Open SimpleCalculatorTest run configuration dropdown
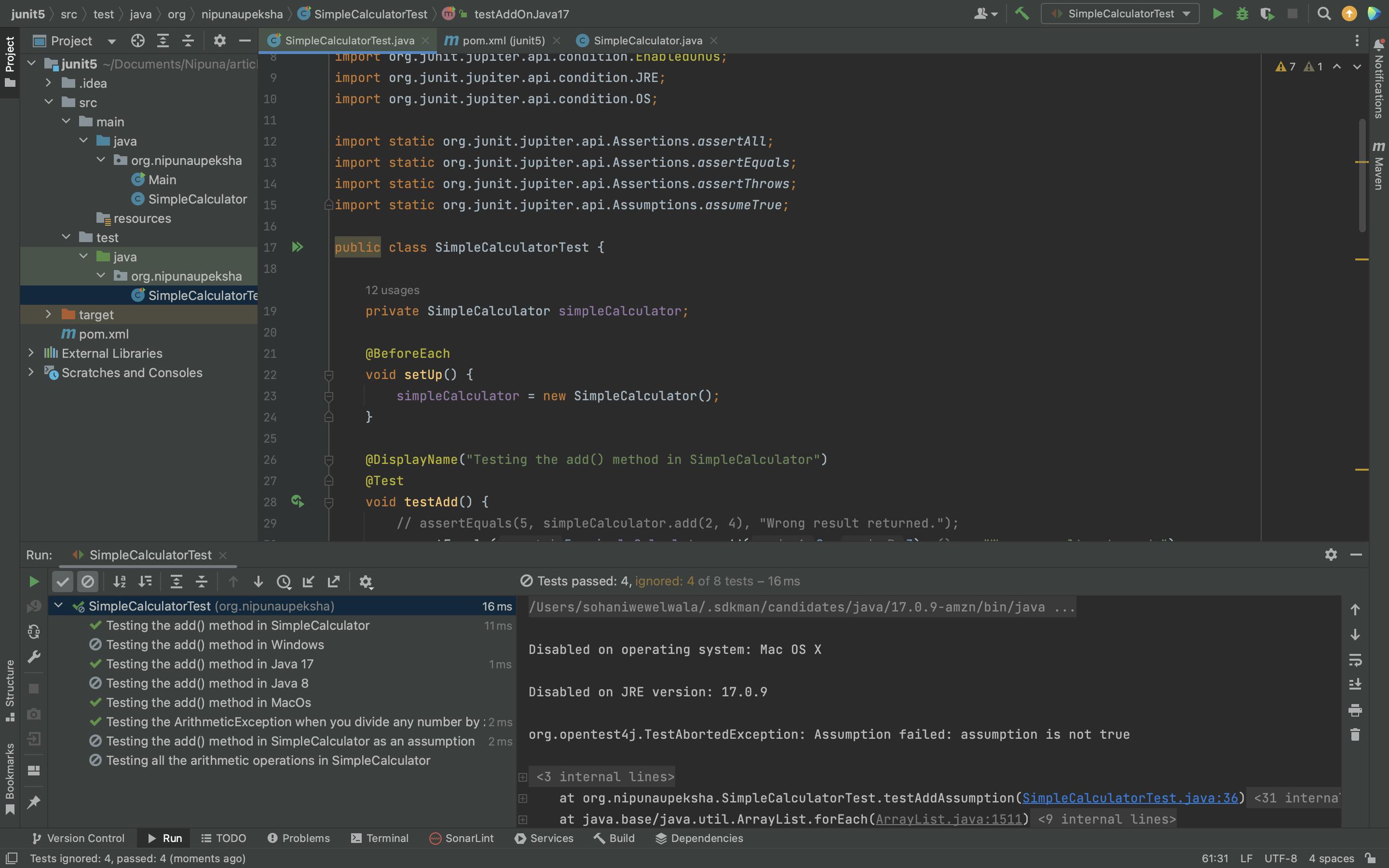The image size is (1389, 868). [x=1120, y=13]
